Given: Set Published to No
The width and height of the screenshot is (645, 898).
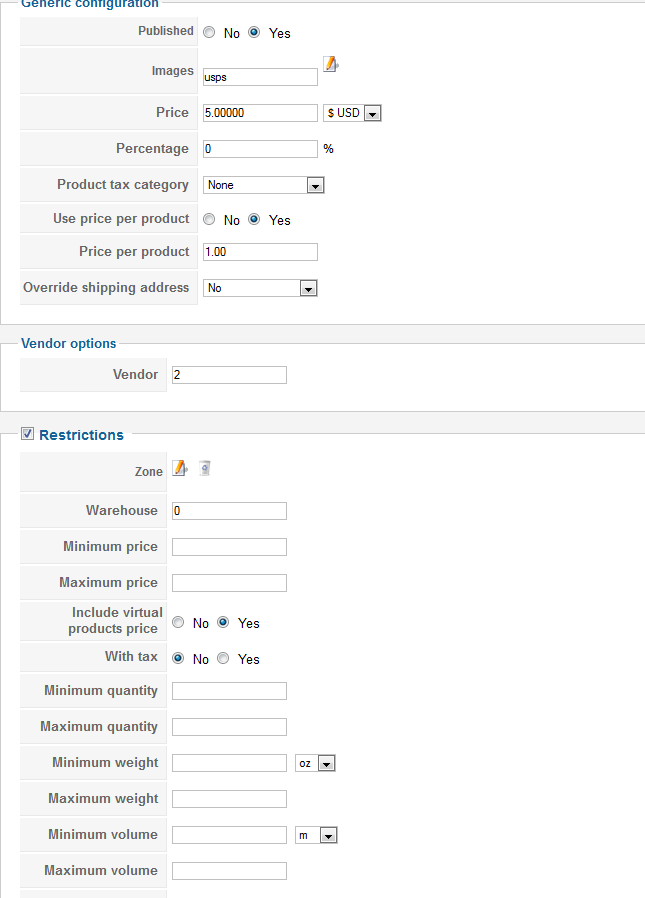Looking at the screenshot, I should 209,33.
